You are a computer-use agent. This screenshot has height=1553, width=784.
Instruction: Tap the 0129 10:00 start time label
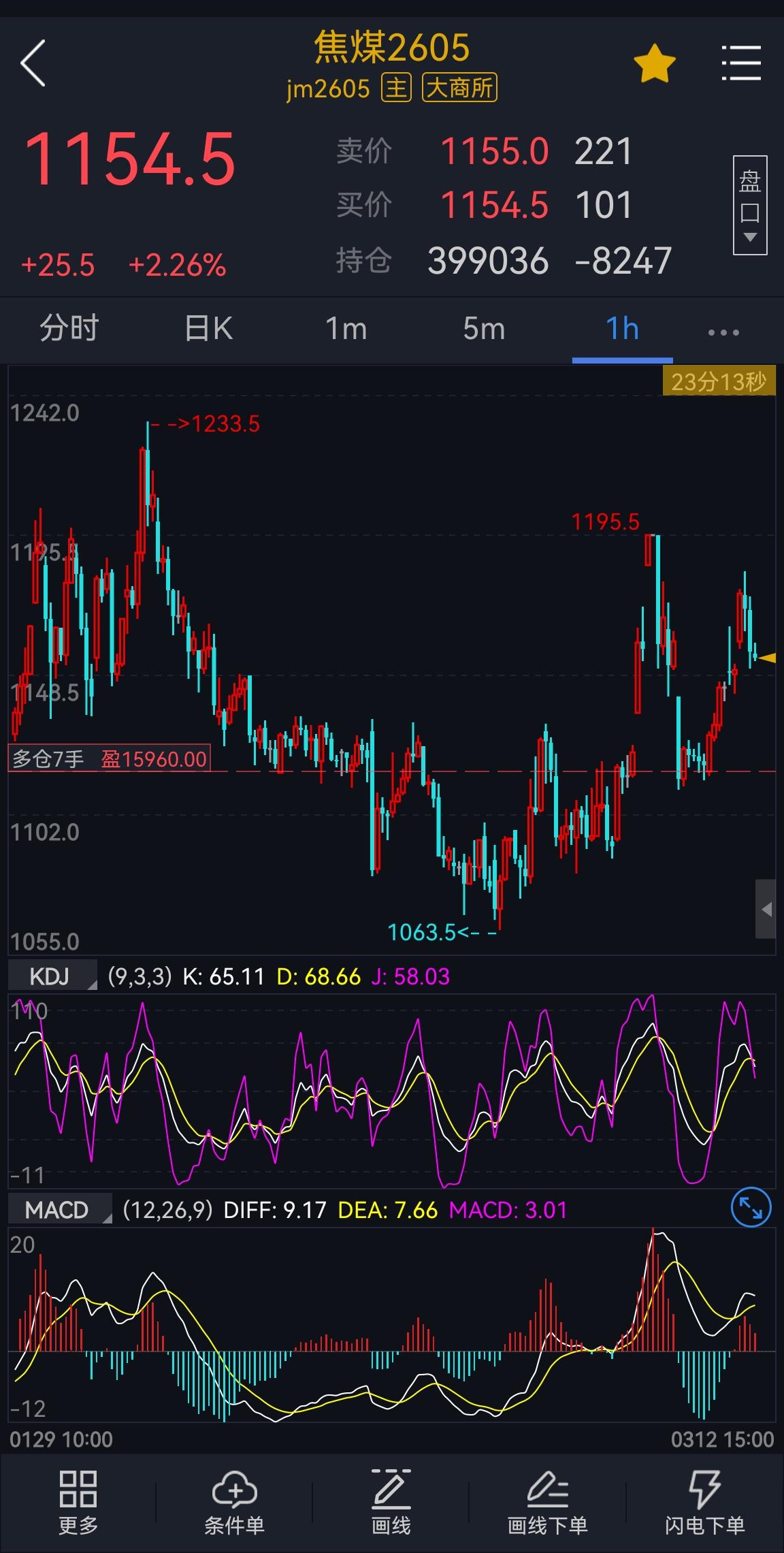pyautogui.click(x=61, y=1439)
